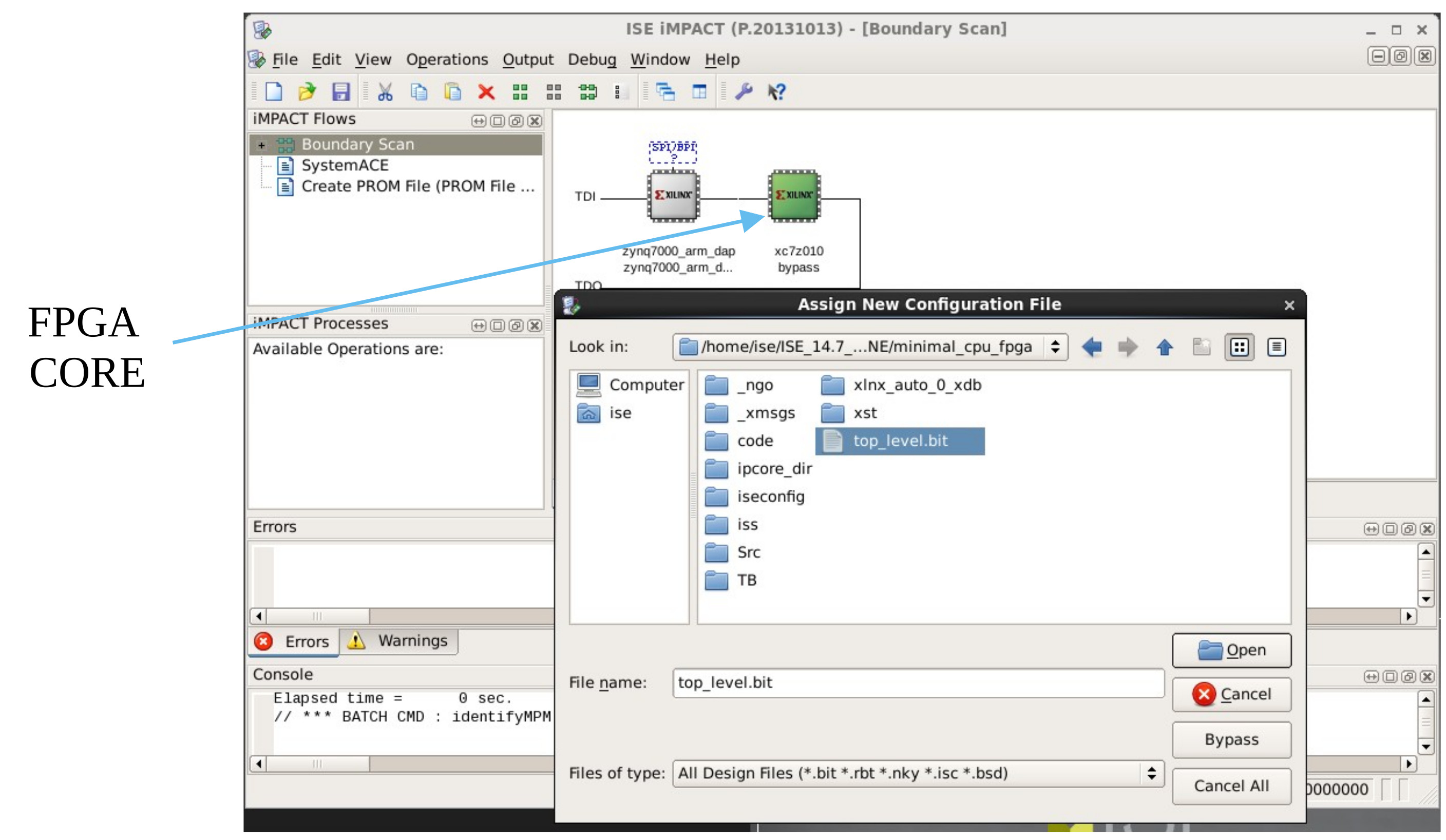Click the Paste clipboard icon
1446x840 pixels.
pyautogui.click(x=453, y=92)
